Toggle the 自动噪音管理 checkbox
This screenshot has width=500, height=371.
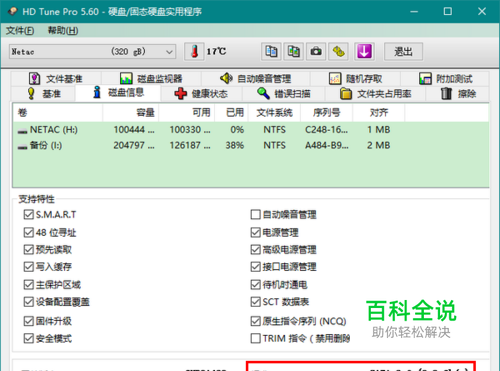(x=255, y=214)
